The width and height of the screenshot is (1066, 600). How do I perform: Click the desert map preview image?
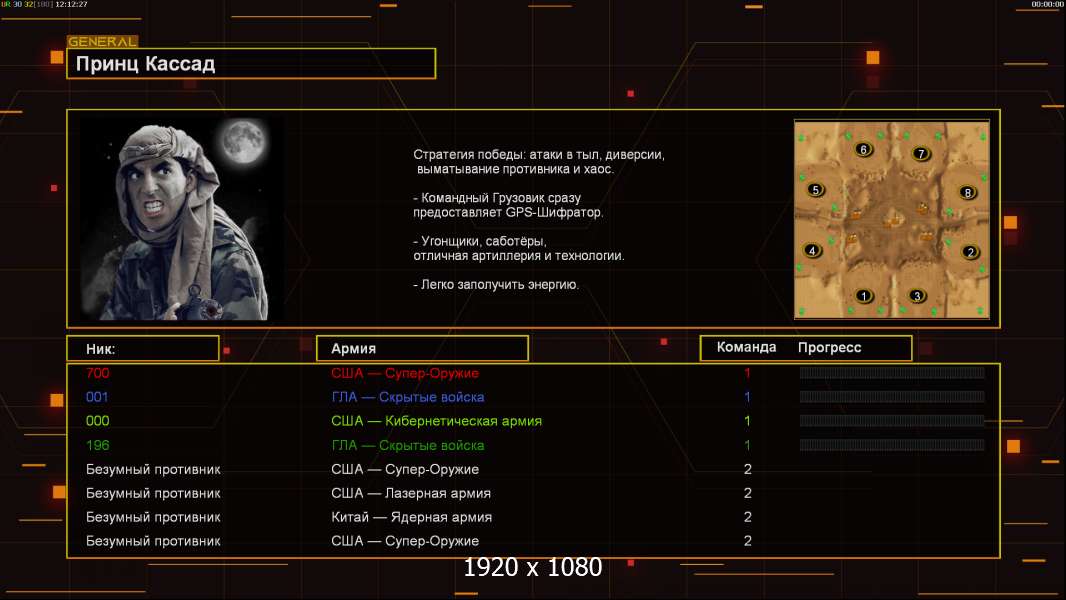(892, 219)
